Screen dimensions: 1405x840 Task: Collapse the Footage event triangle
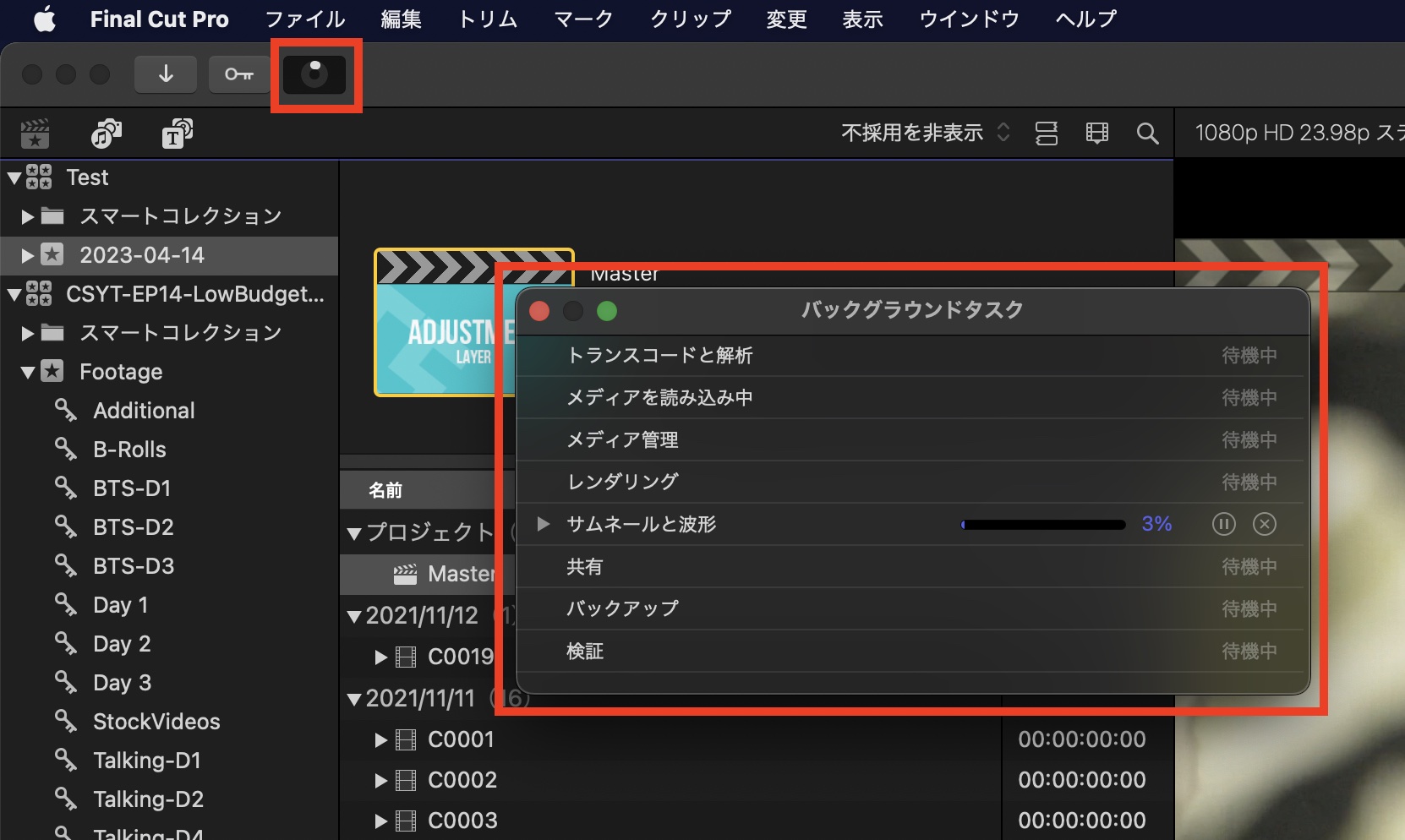pyautogui.click(x=27, y=372)
